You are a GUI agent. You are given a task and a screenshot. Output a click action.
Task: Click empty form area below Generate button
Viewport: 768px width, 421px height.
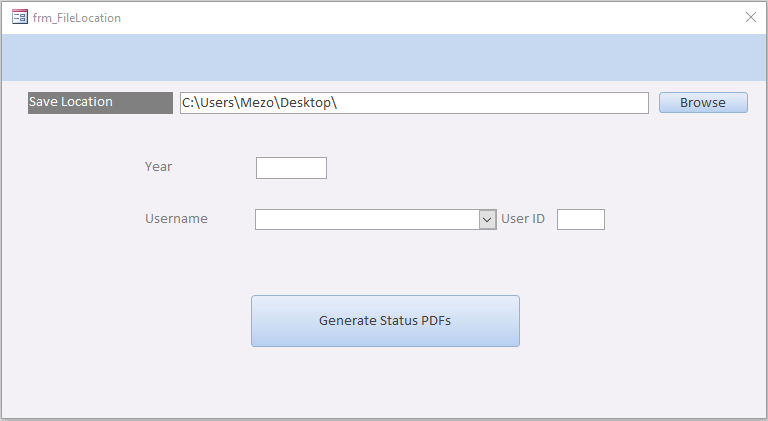tap(385, 382)
